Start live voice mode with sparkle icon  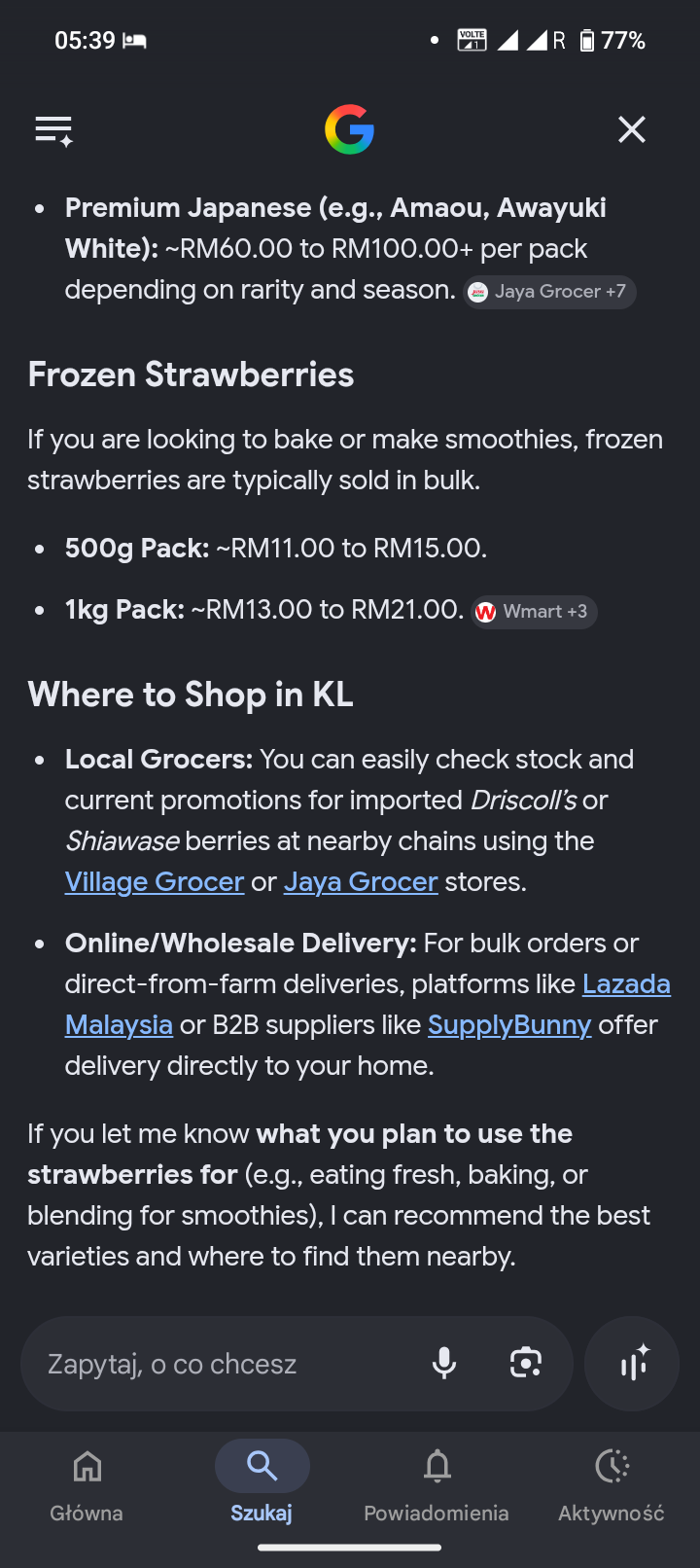633,1363
